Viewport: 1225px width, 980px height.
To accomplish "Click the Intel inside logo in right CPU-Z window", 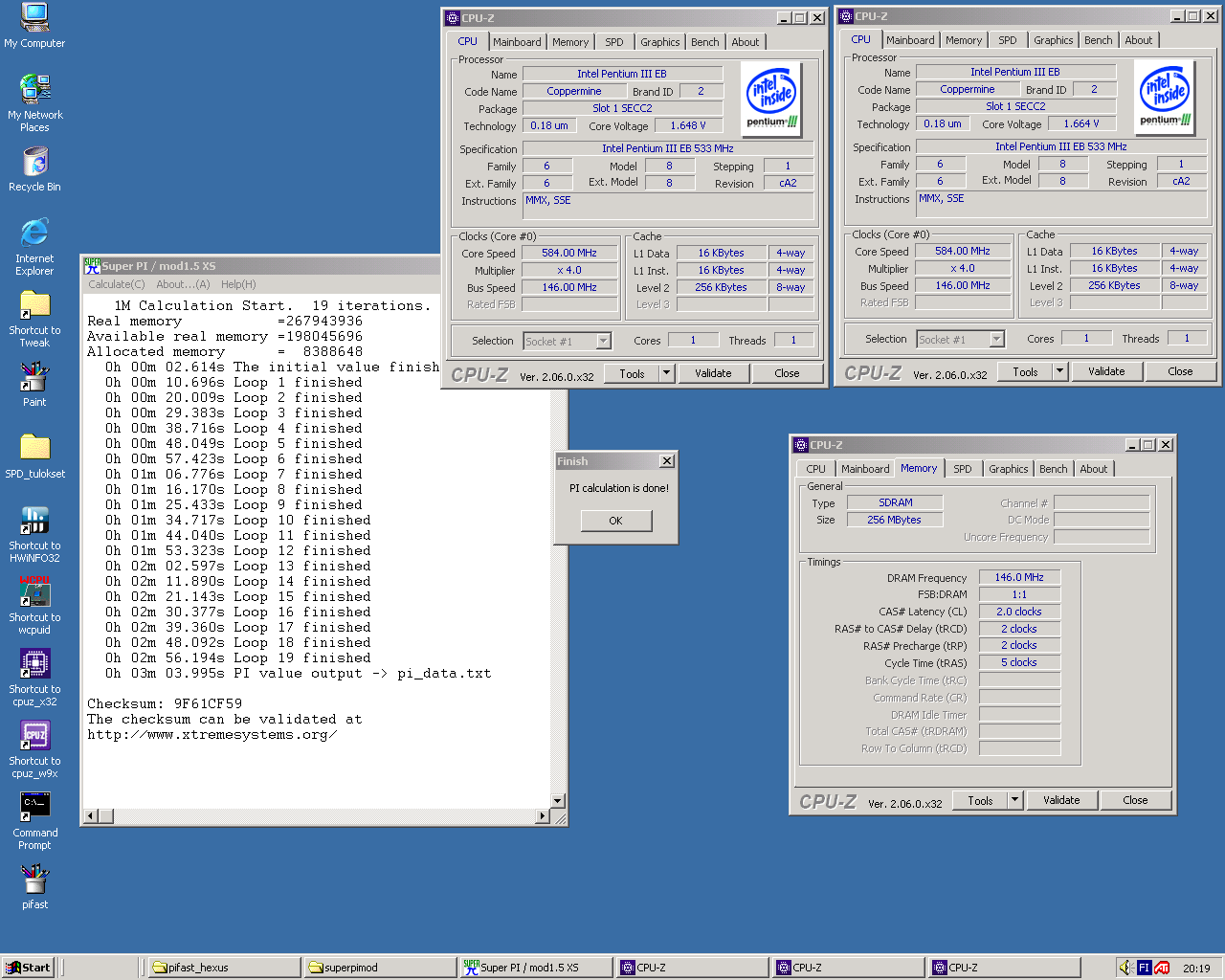I will coord(1165,98).
